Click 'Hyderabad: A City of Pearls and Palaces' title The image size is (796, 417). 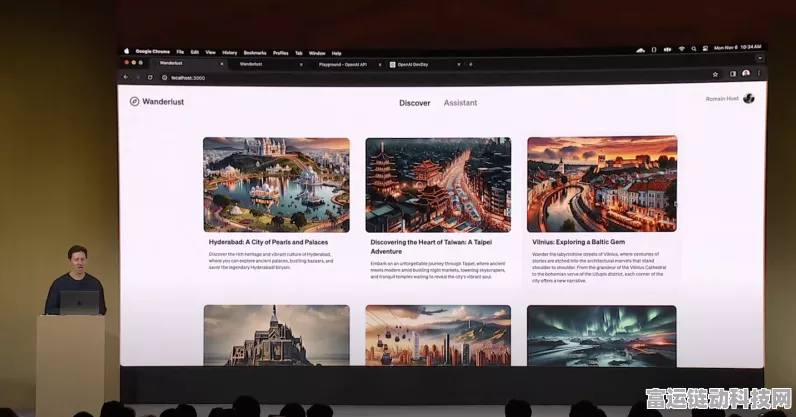point(268,242)
